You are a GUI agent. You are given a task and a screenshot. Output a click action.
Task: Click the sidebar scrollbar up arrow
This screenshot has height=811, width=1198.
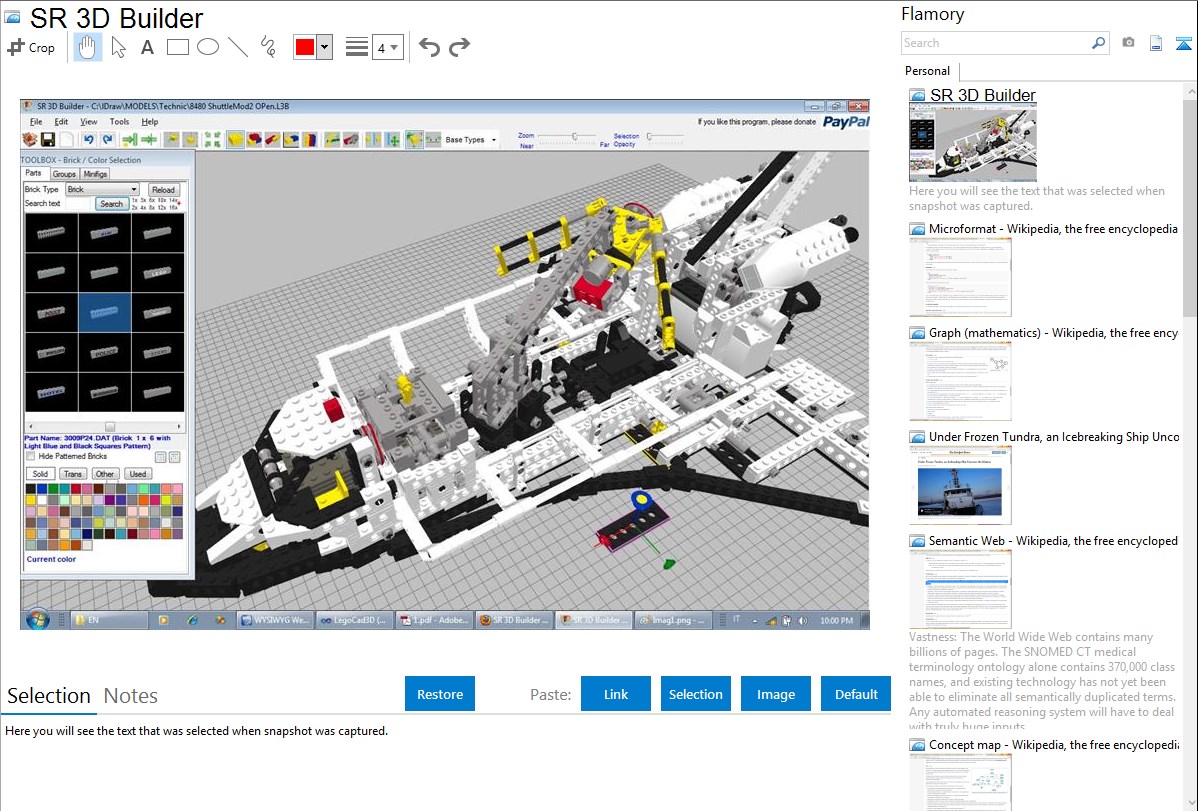pos(1190,91)
